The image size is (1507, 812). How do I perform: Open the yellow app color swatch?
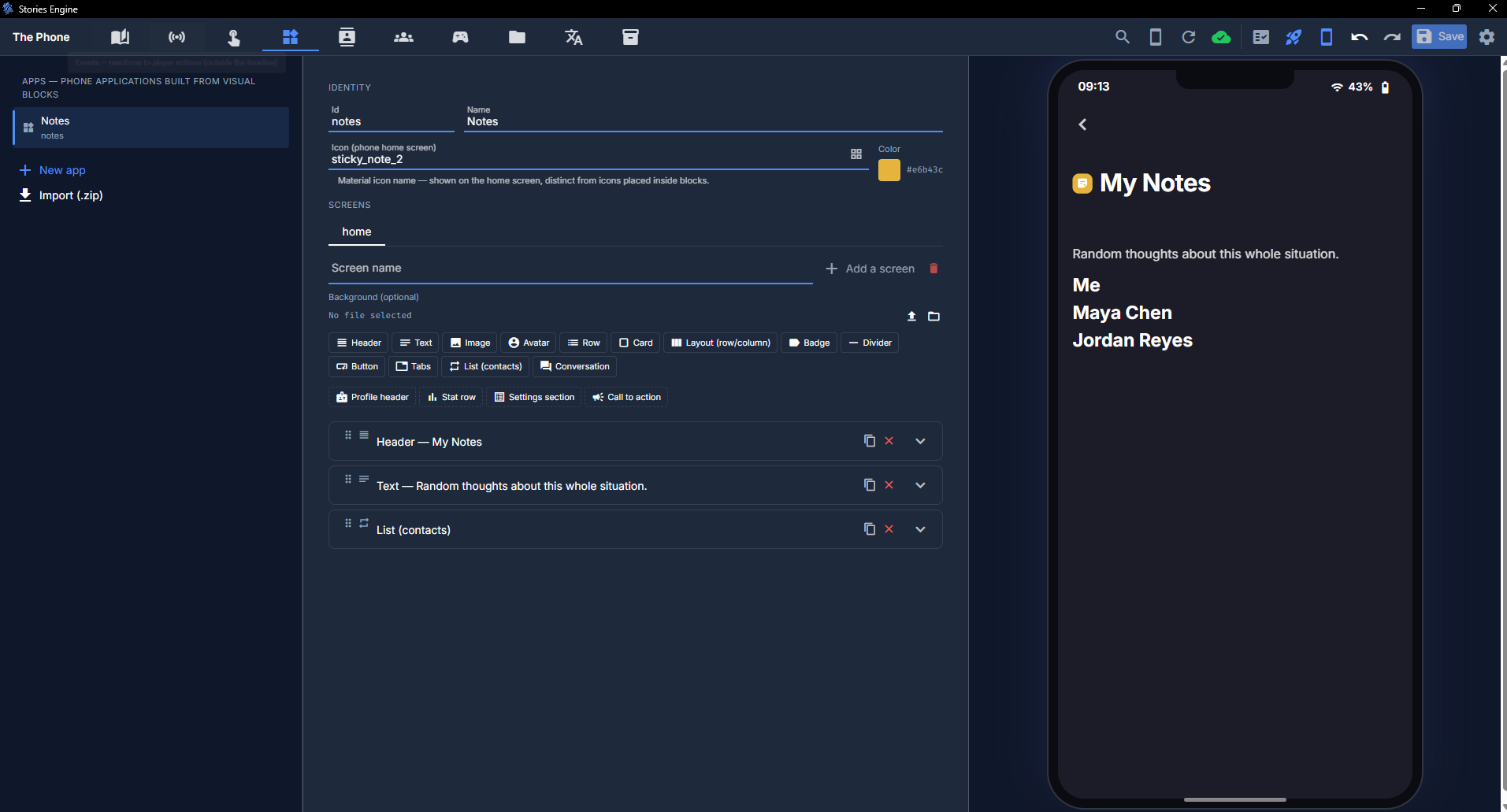(x=889, y=170)
